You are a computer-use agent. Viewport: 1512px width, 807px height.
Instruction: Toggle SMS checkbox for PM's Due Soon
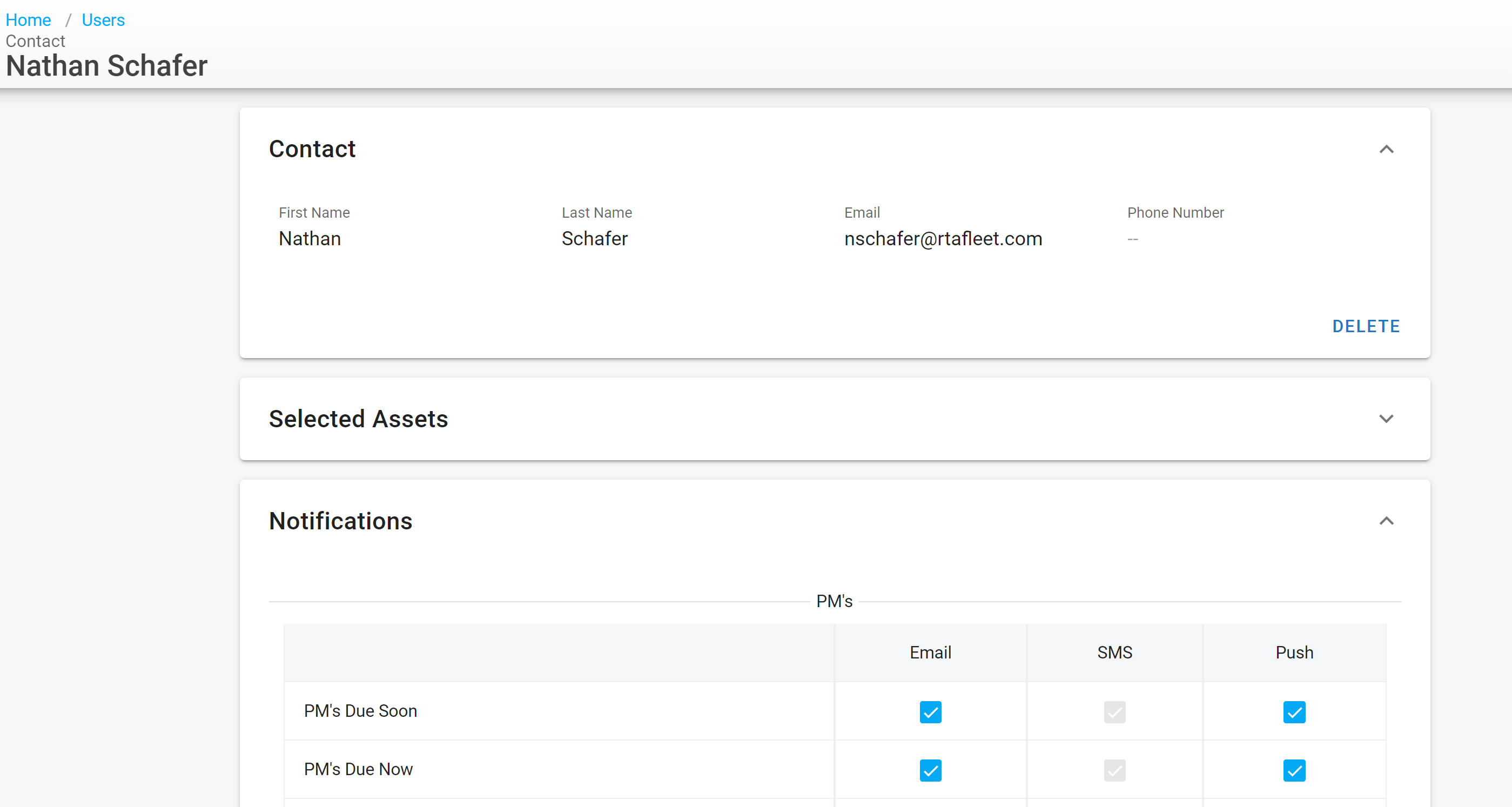pos(1114,712)
